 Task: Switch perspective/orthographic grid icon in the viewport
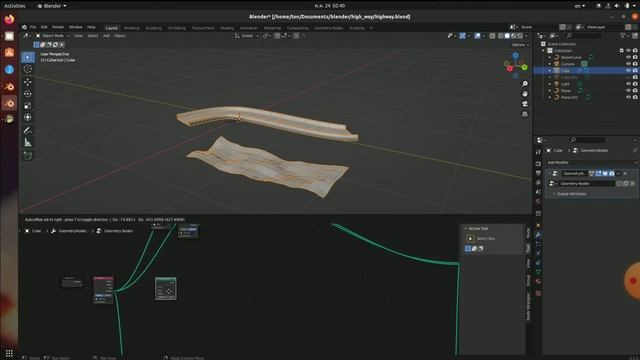(x=525, y=114)
